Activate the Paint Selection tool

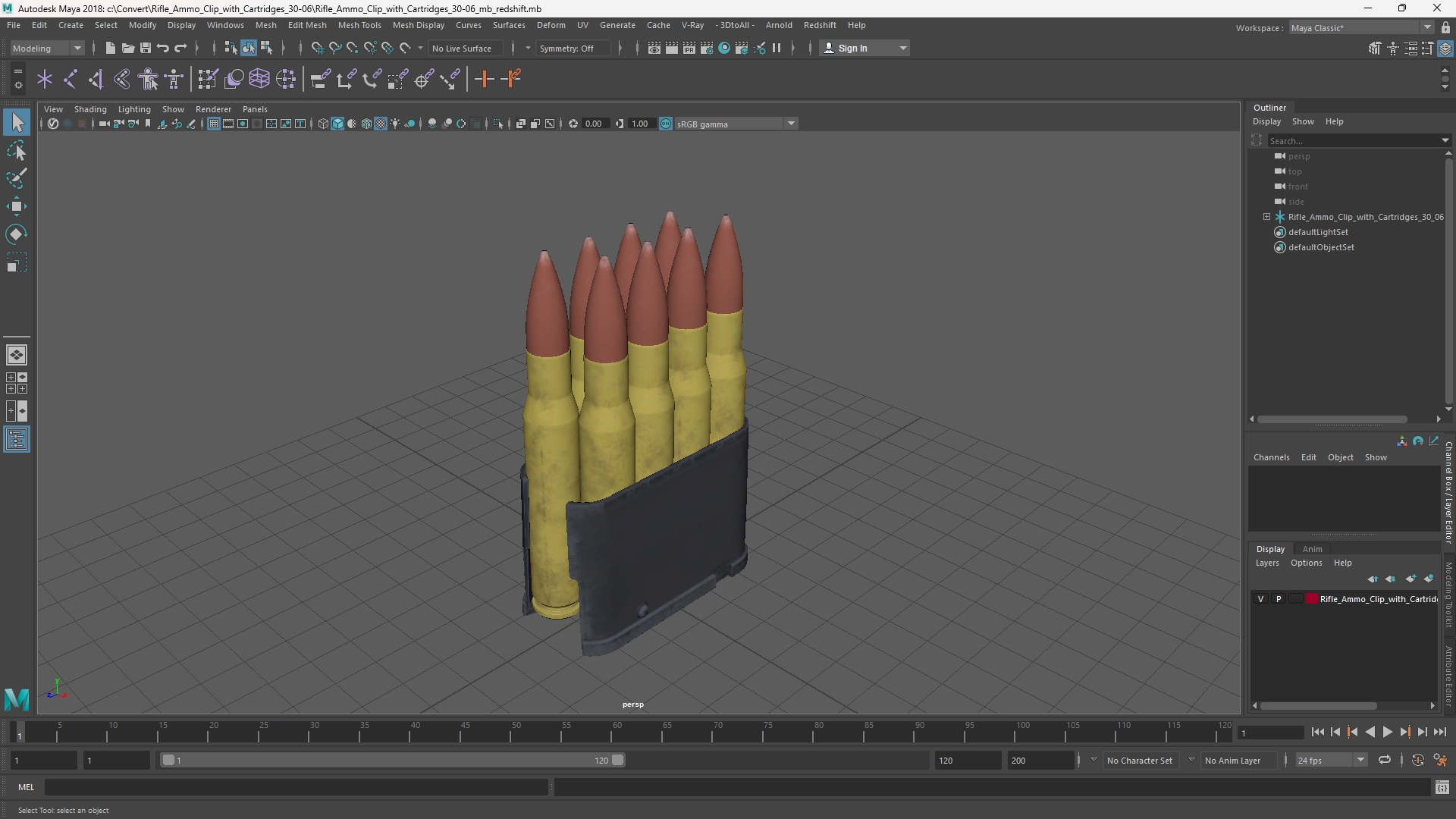[17, 178]
